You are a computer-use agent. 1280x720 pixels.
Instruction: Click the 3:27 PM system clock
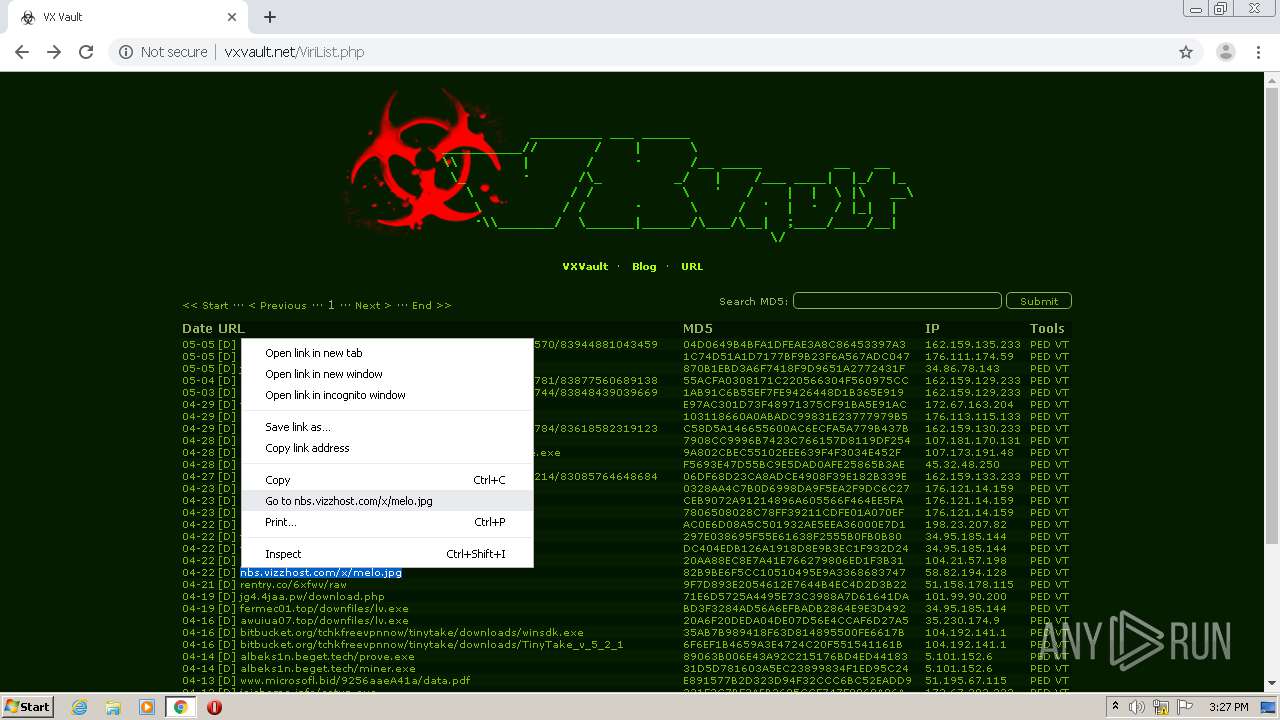click(1228, 707)
